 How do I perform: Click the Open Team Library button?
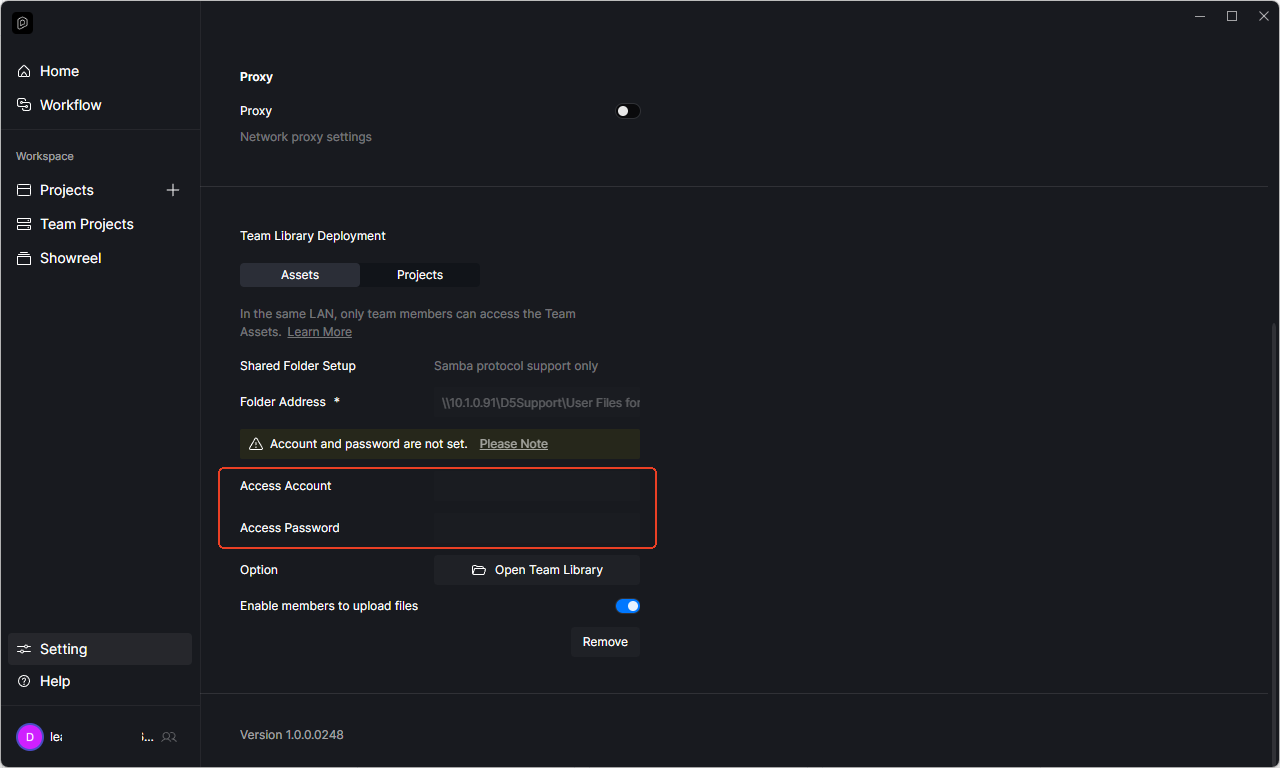(x=537, y=570)
